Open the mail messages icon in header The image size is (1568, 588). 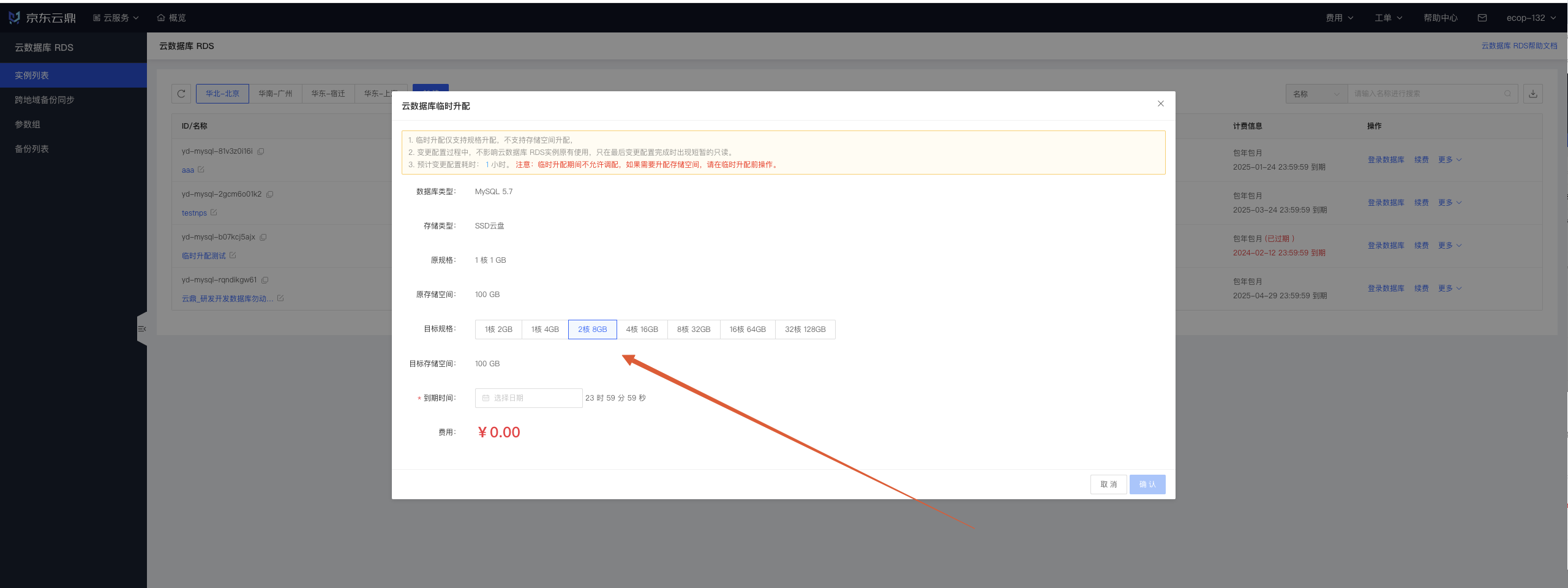tap(1482, 18)
